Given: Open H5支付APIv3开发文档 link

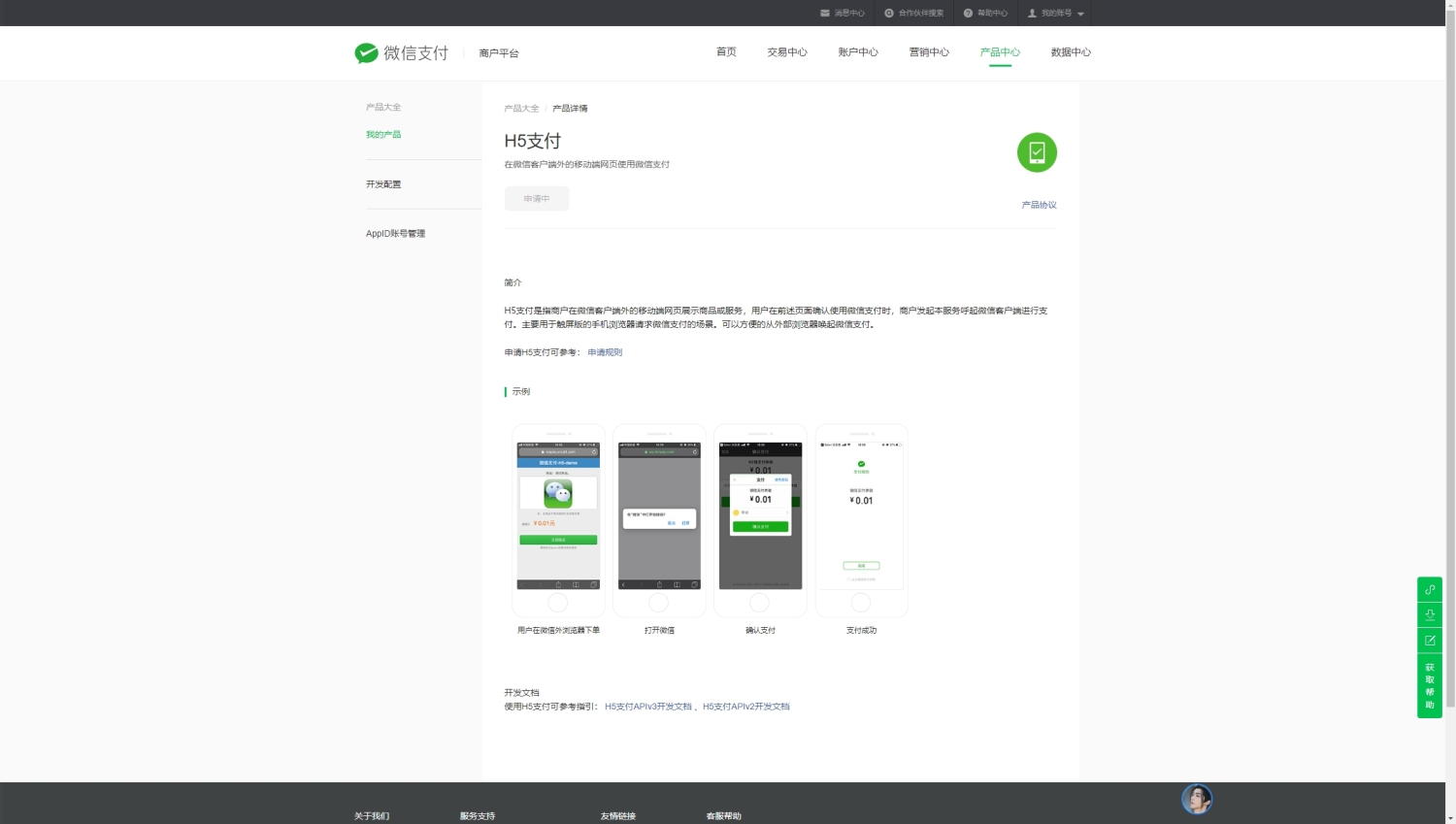Looking at the screenshot, I should point(648,707).
